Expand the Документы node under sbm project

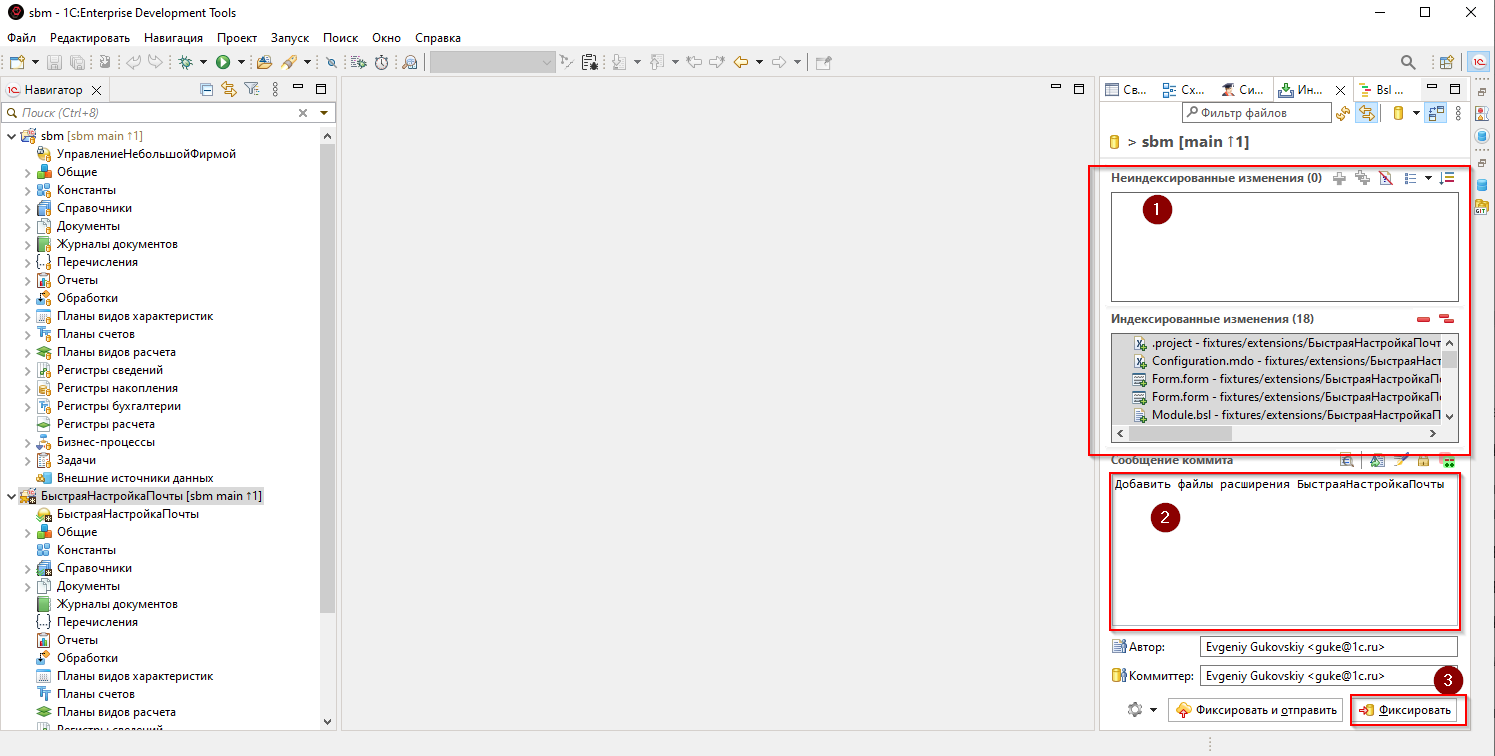pyautogui.click(x=27, y=226)
